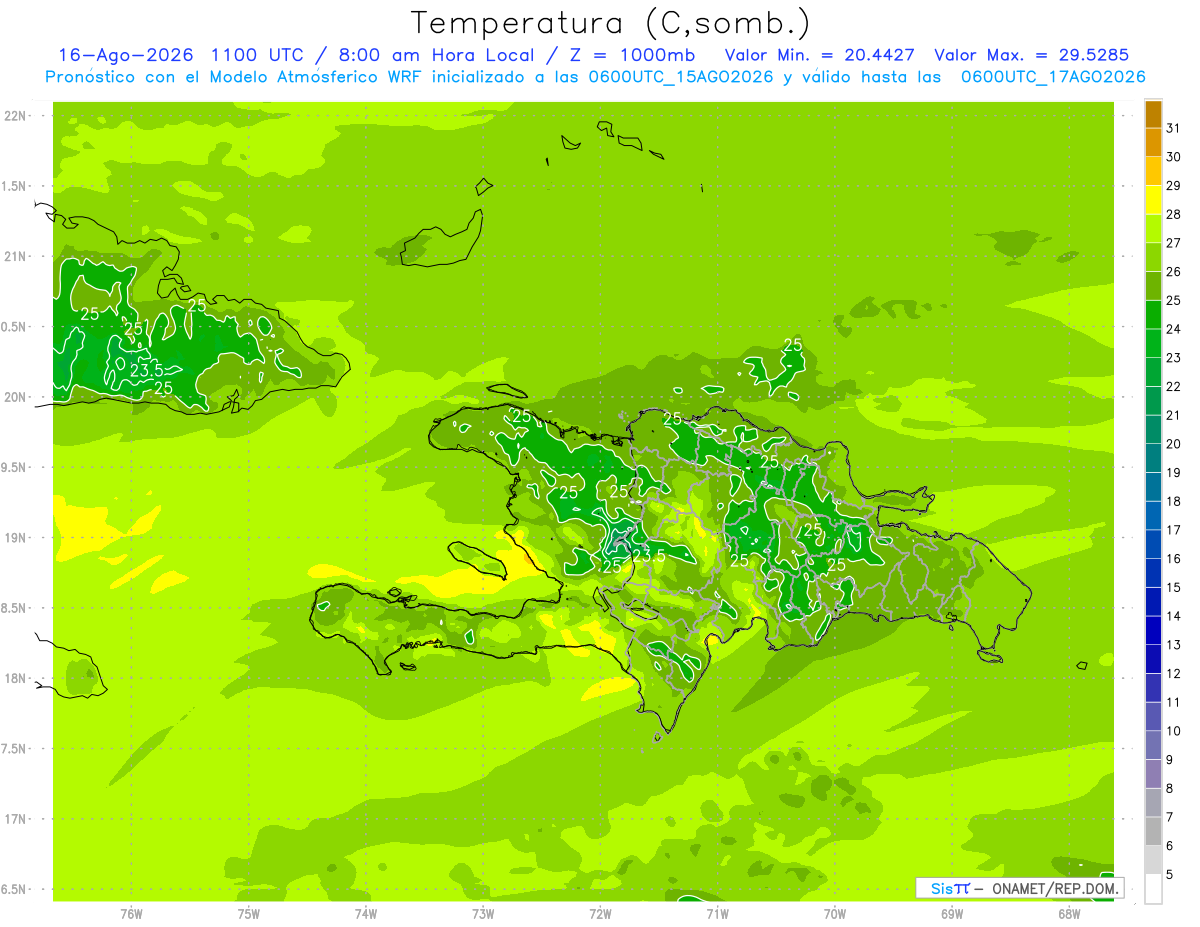Click the '10' color scale value
The height and width of the screenshot is (927, 1200).
tap(1174, 731)
